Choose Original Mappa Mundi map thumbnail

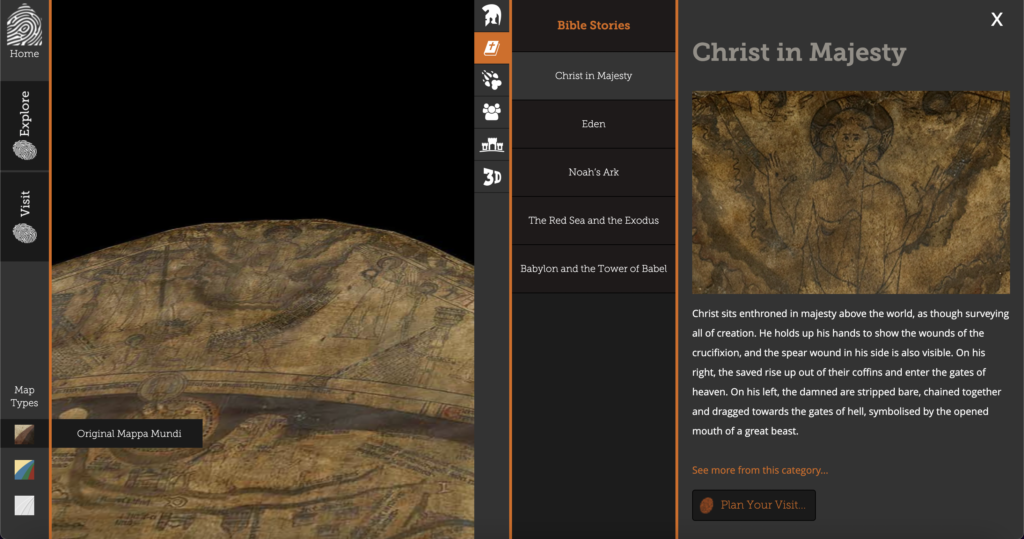24,434
